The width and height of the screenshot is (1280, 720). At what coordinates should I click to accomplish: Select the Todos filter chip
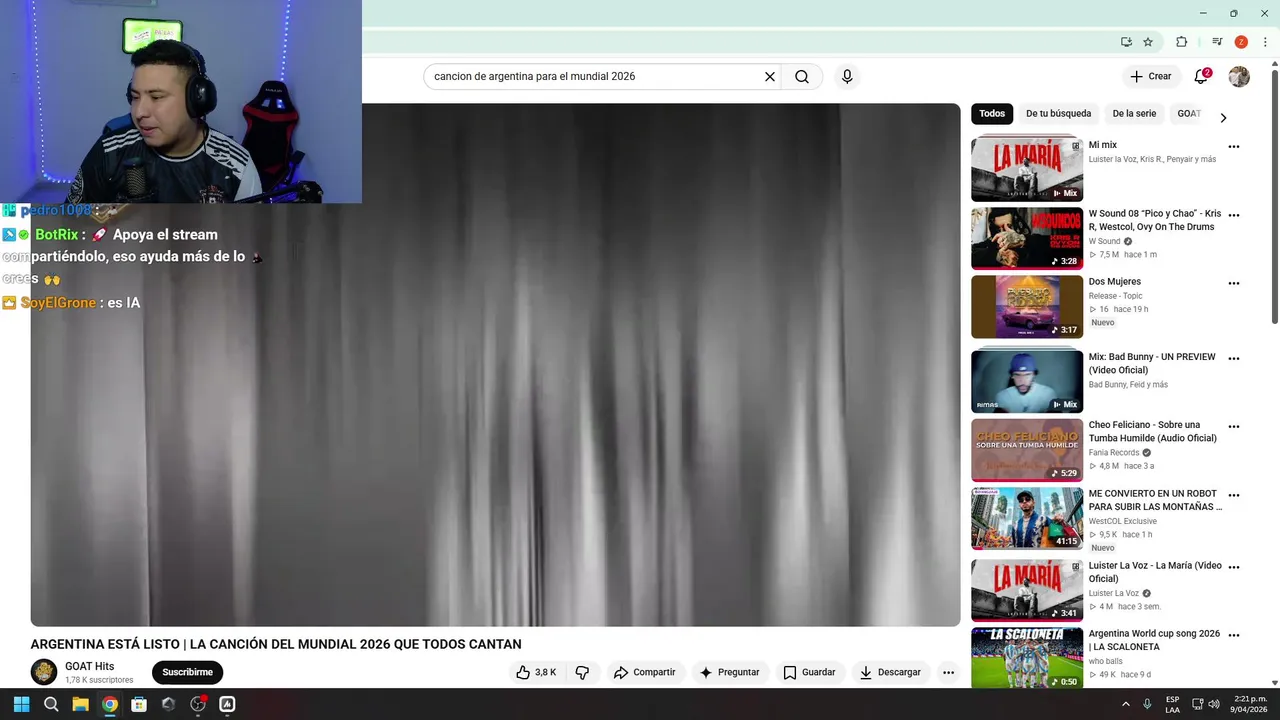pyautogui.click(x=992, y=114)
